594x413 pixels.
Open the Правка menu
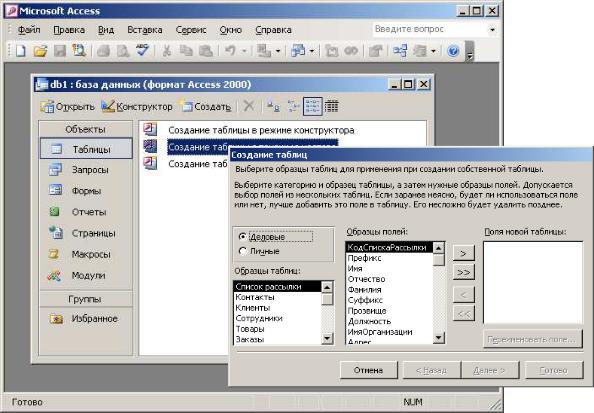coord(69,30)
